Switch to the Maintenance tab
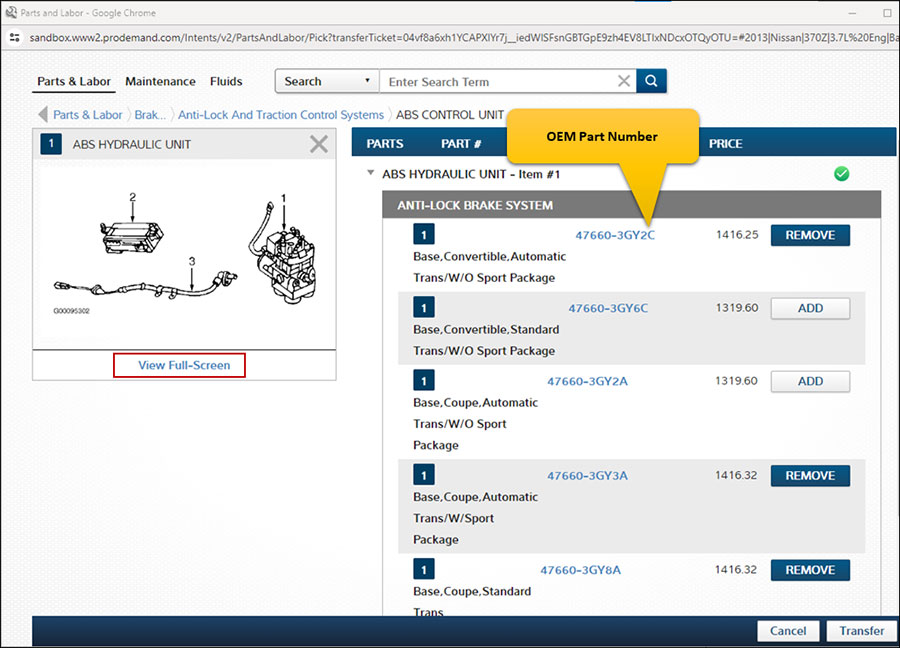Image resolution: width=900 pixels, height=648 pixels. (x=160, y=82)
